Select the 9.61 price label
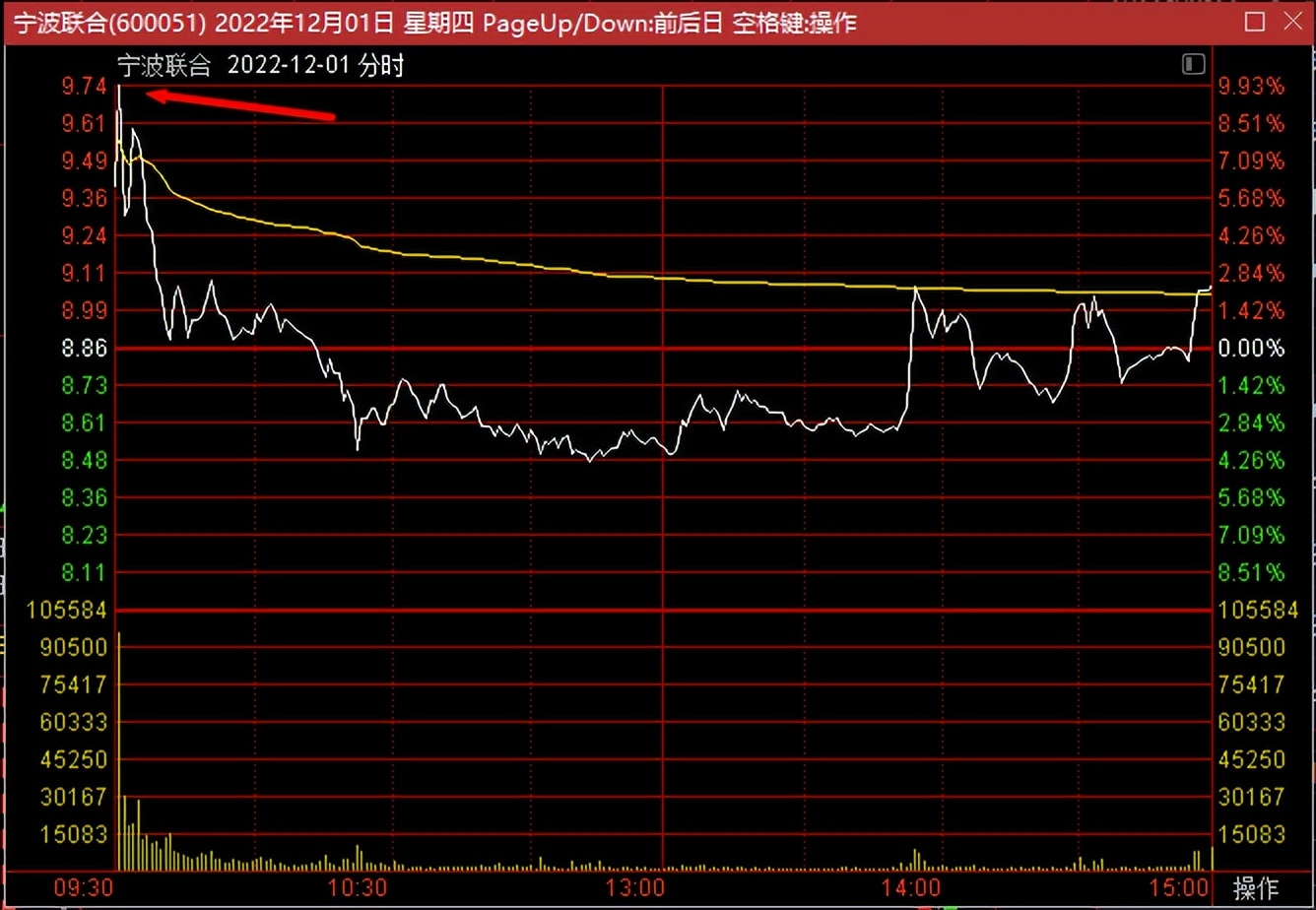The image size is (1316, 910). click(83, 123)
